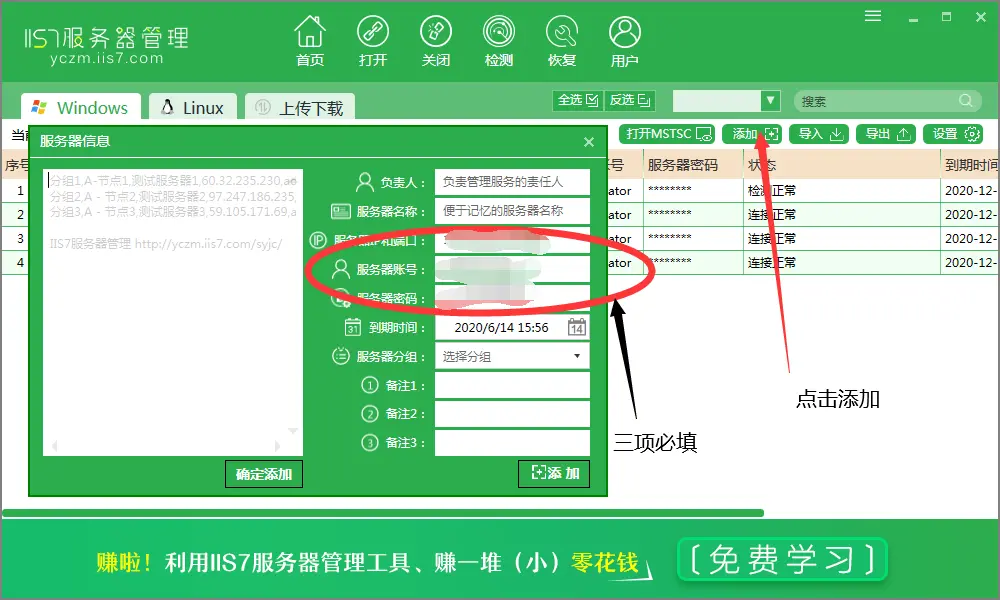Open the 上传下载 tab
The image size is (1000, 600).
tap(300, 107)
